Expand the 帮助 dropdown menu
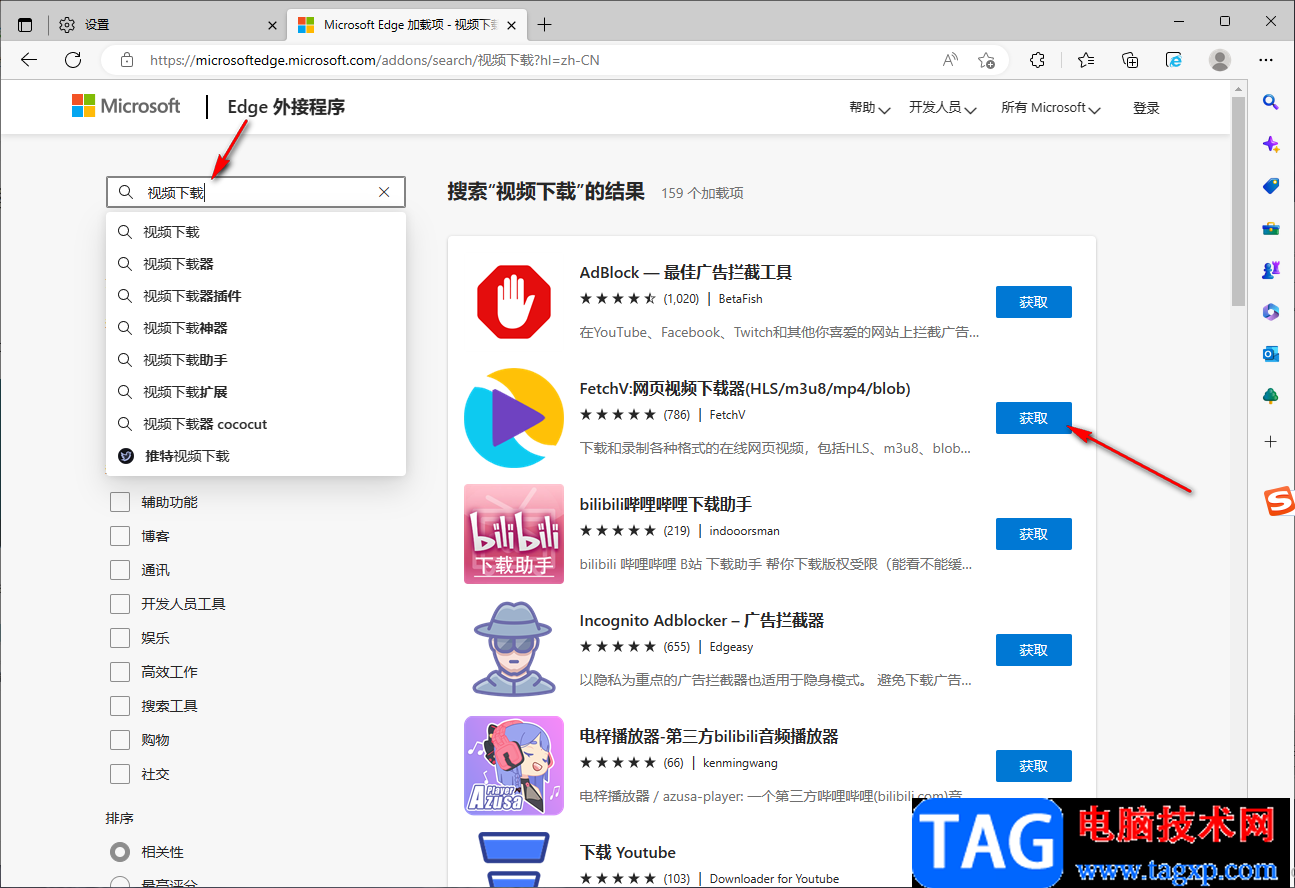This screenshot has height=888, width=1295. [869, 108]
